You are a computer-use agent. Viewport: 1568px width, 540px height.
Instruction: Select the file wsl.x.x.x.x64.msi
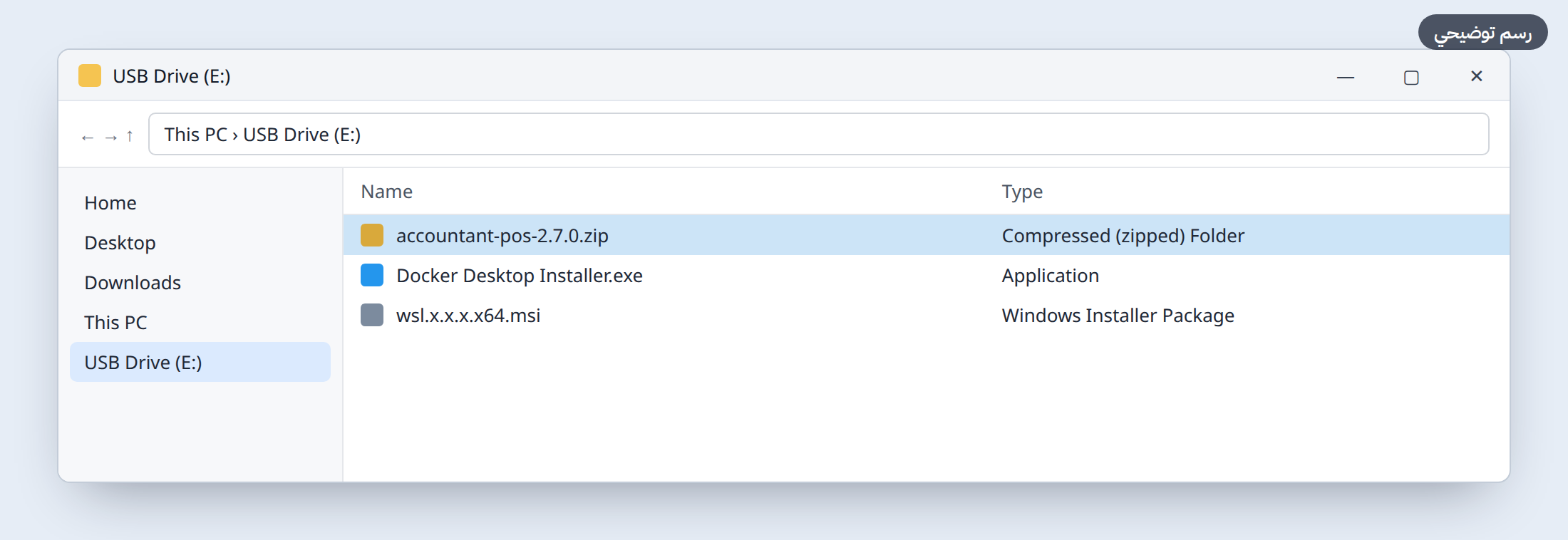click(x=926, y=315)
